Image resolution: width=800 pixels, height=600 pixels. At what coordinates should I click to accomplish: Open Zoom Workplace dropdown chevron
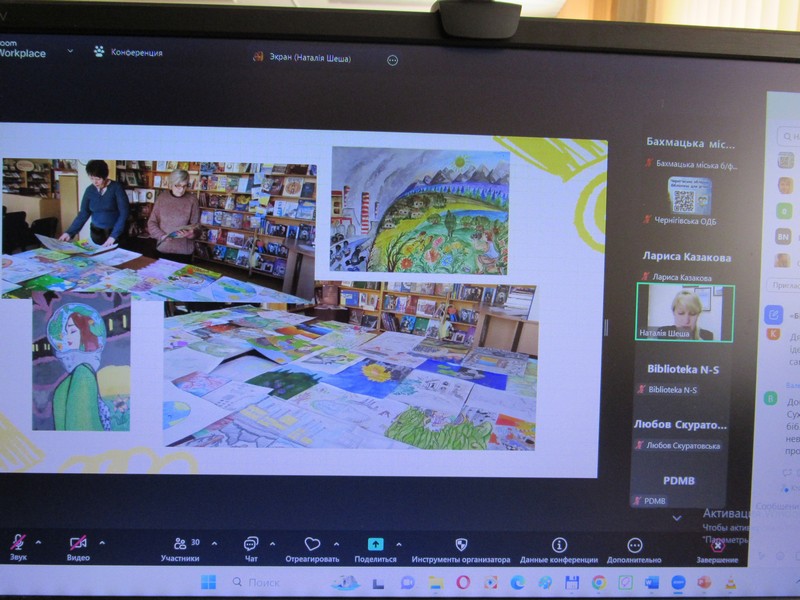click(x=70, y=51)
